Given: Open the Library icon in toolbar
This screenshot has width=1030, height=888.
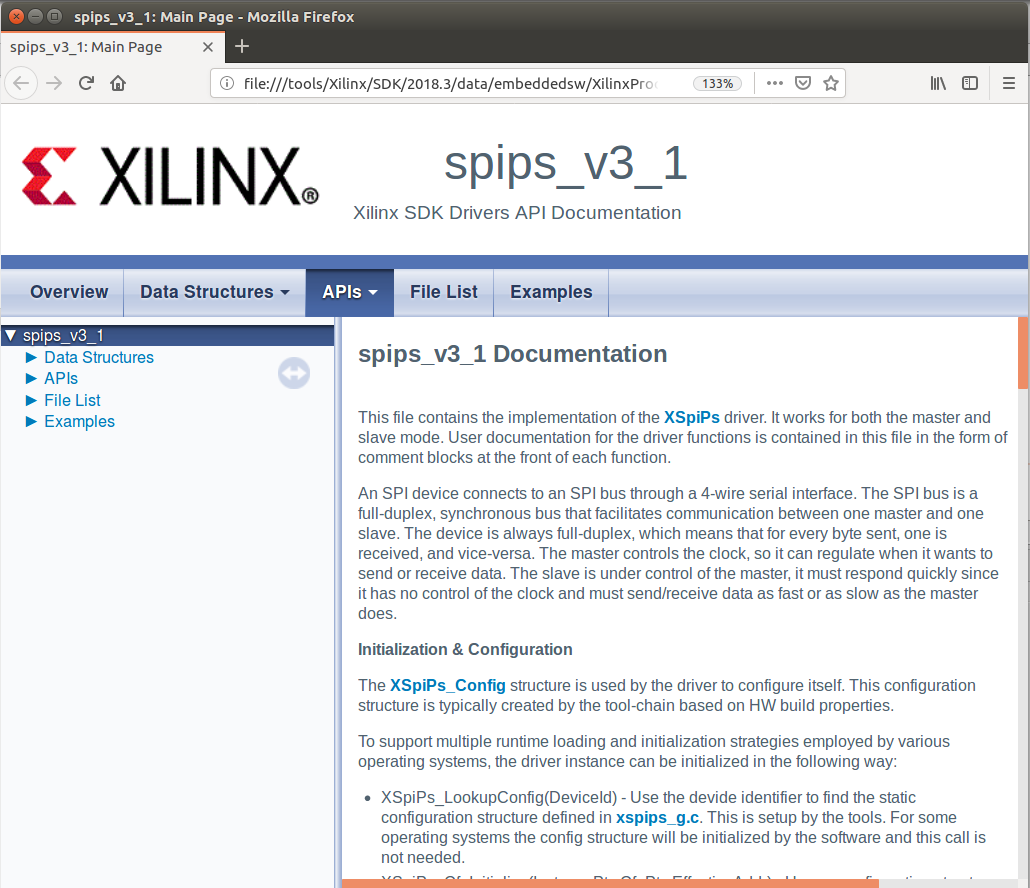Looking at the screenshot, I should [x=938, y=83].
